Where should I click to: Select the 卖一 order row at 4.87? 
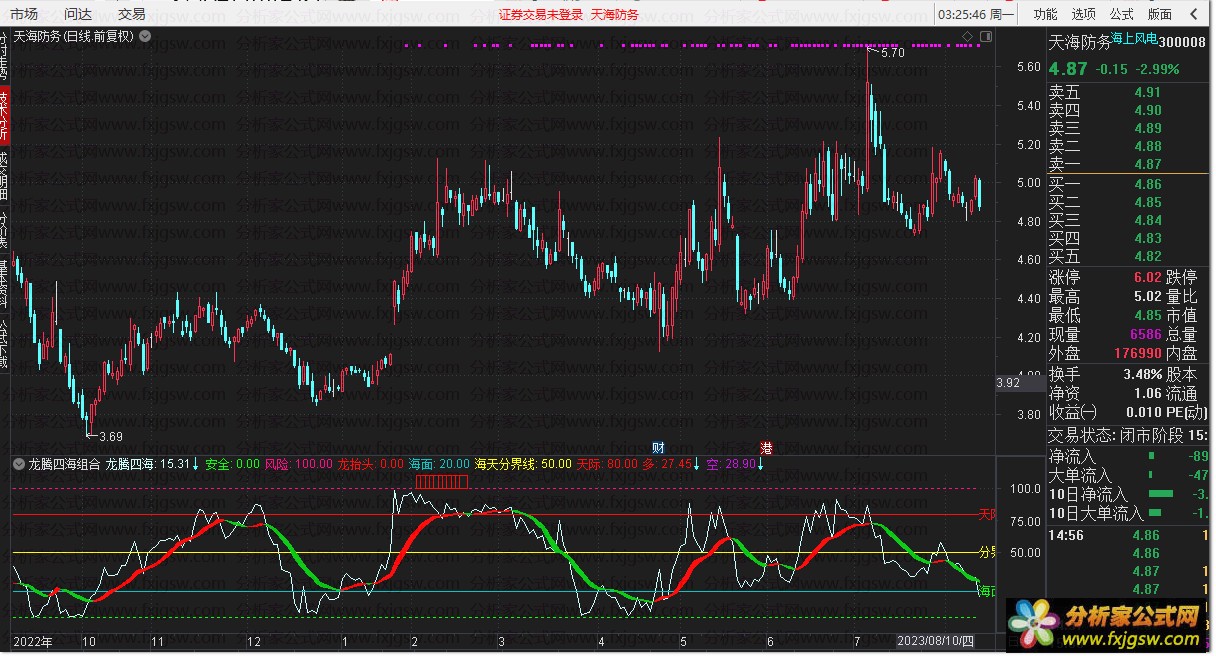tap(1130, 164)
